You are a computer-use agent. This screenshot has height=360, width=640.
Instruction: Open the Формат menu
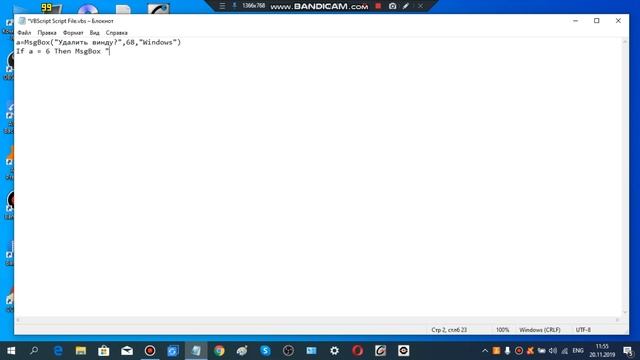point(73,33)
